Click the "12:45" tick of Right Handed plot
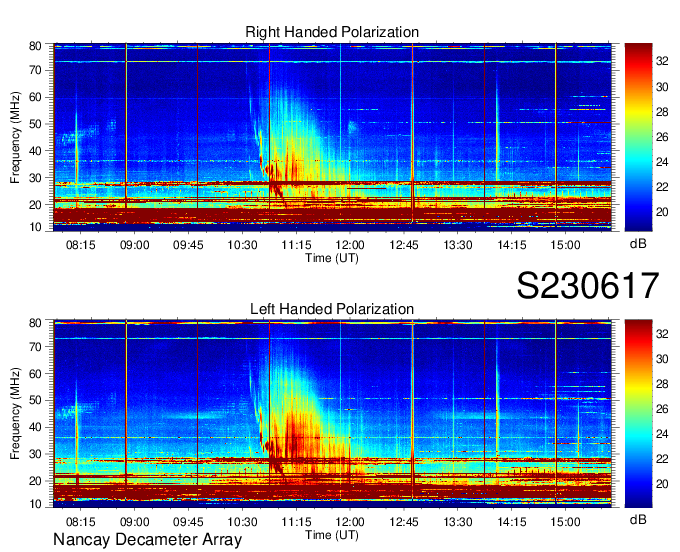 pos(404,245)
